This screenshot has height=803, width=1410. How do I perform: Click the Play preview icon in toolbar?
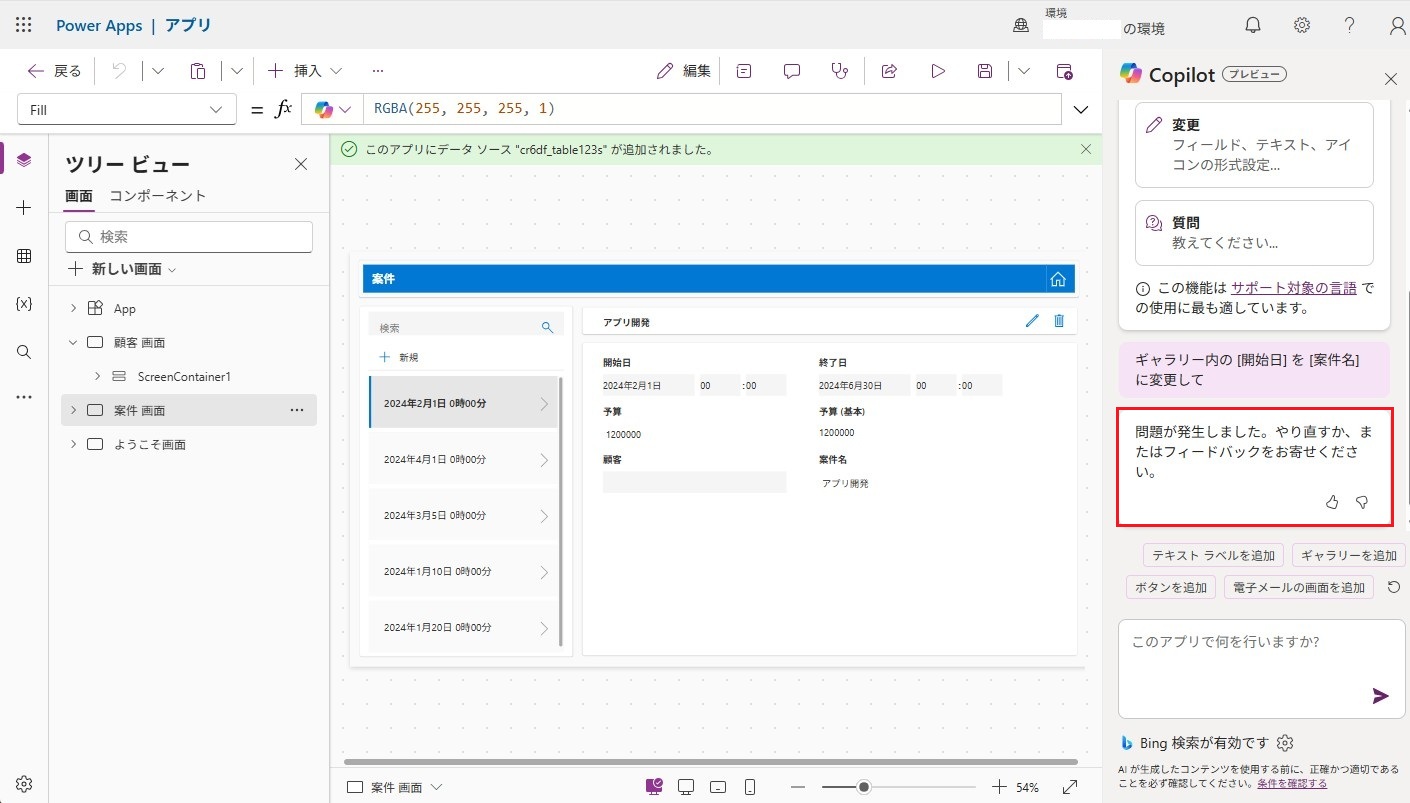[x=937, y=71]
